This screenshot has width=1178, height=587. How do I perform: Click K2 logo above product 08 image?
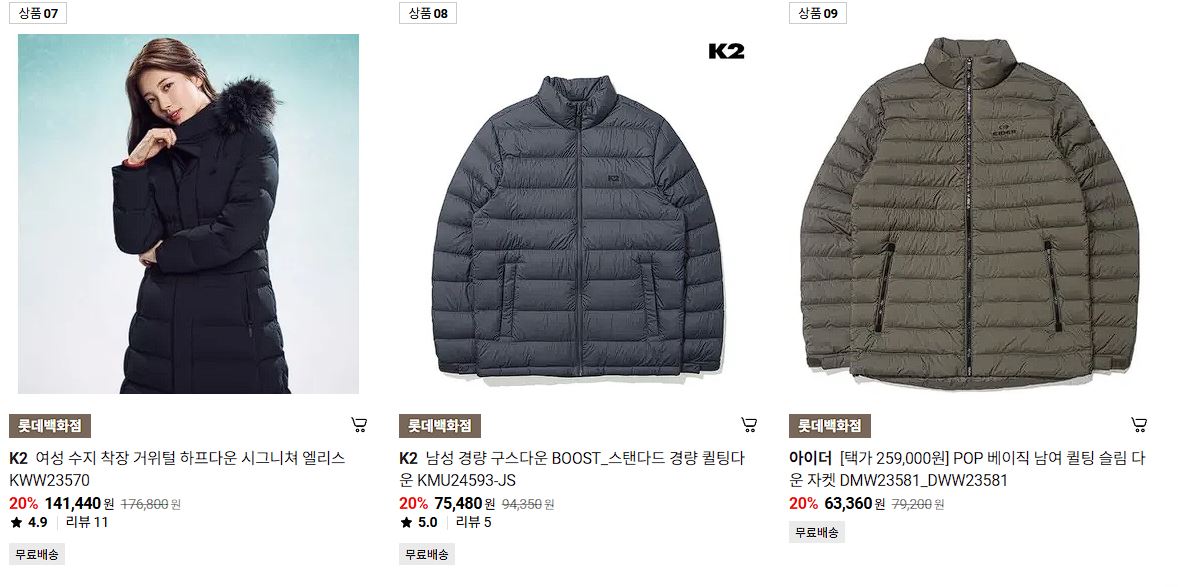coord(726,51)
